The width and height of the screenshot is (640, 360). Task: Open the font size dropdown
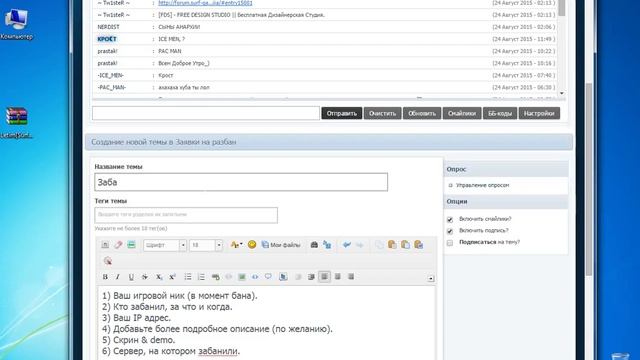(206, 245)
